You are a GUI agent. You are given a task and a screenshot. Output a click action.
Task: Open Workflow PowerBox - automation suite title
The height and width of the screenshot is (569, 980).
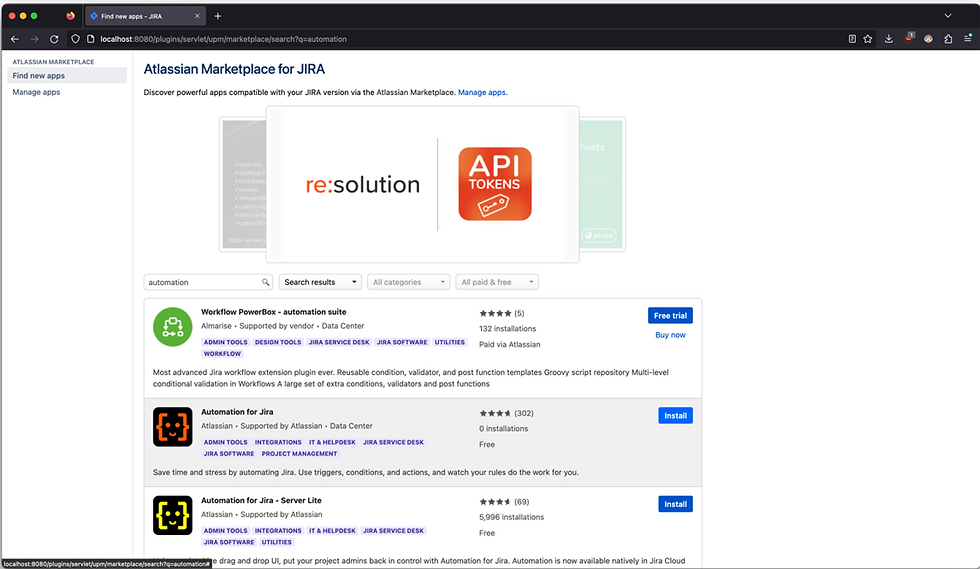pos(274,312)
